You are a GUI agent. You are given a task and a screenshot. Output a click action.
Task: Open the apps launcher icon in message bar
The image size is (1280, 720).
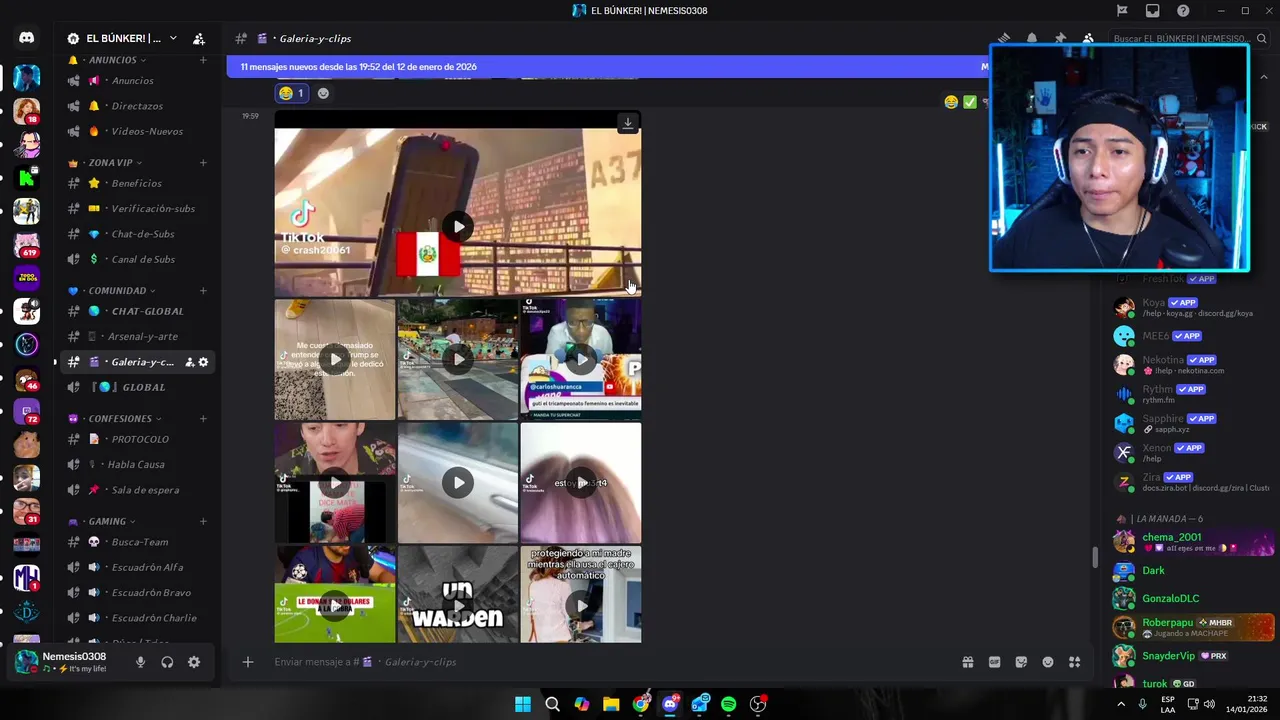pyautogui.click(x=1074, y=662)
